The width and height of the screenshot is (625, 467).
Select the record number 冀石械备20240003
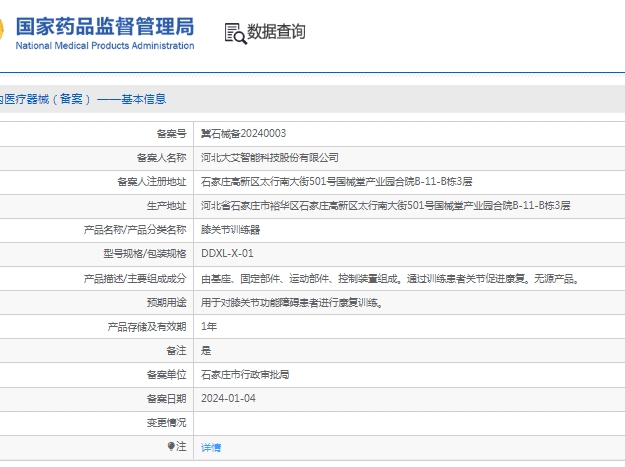click(x=244, y=133)
